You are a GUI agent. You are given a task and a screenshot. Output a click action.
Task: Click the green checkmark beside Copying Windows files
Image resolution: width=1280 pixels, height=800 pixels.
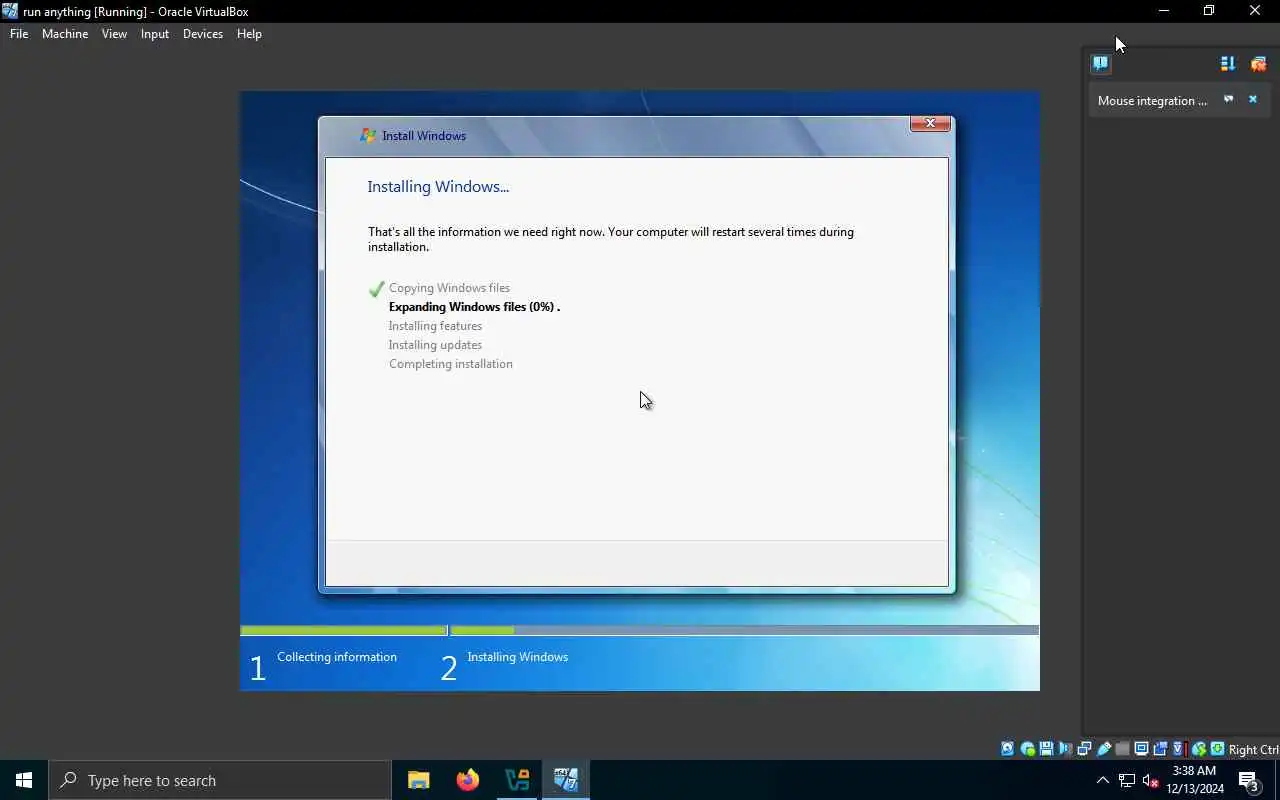tap(376, 289)
